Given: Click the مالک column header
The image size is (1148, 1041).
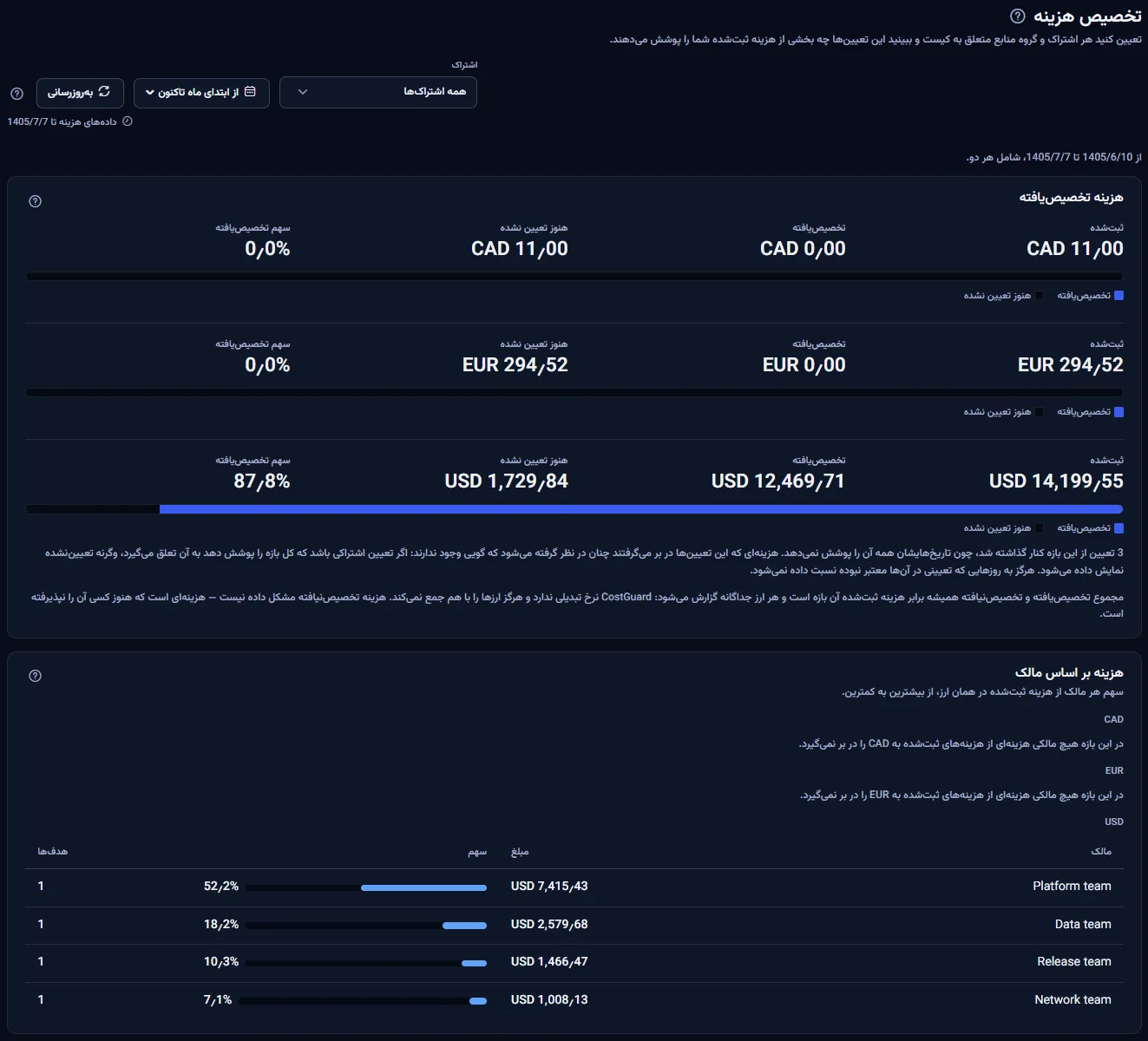Looking at the screenshot, I should [1101, 852].
